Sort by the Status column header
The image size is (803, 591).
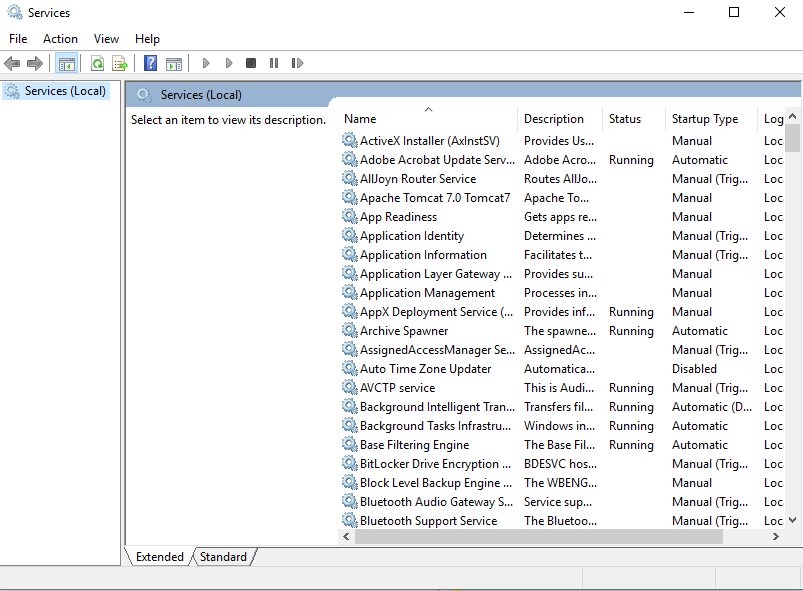click(x=634, y=119)
